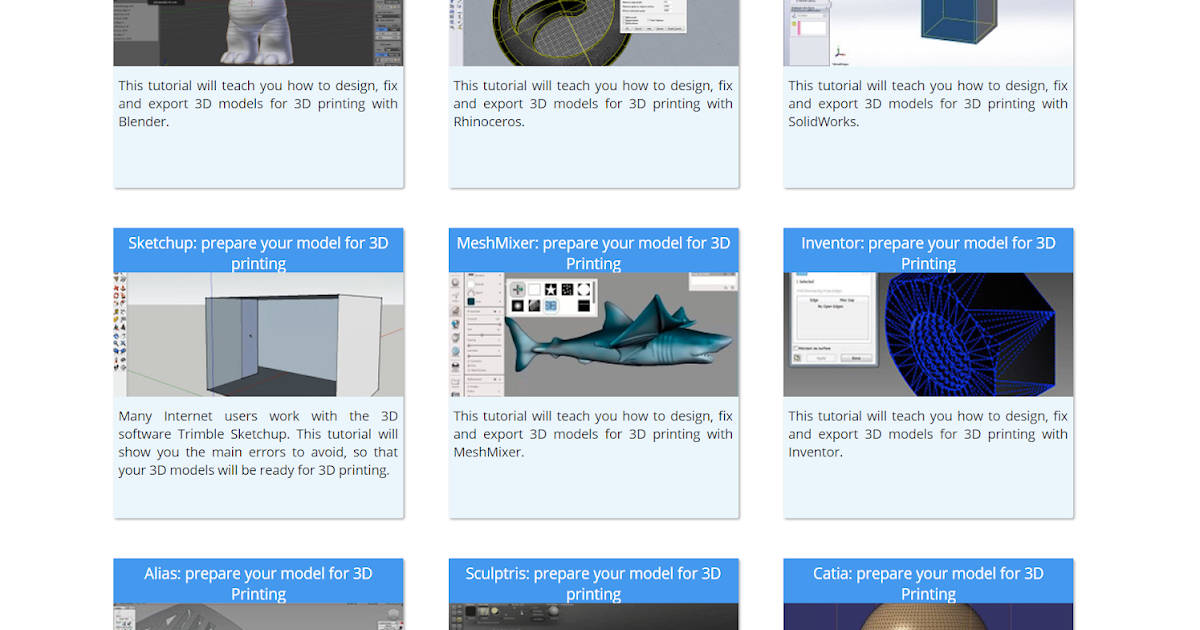Click the Rhinoceros tutorial description text

coord(593,104)
